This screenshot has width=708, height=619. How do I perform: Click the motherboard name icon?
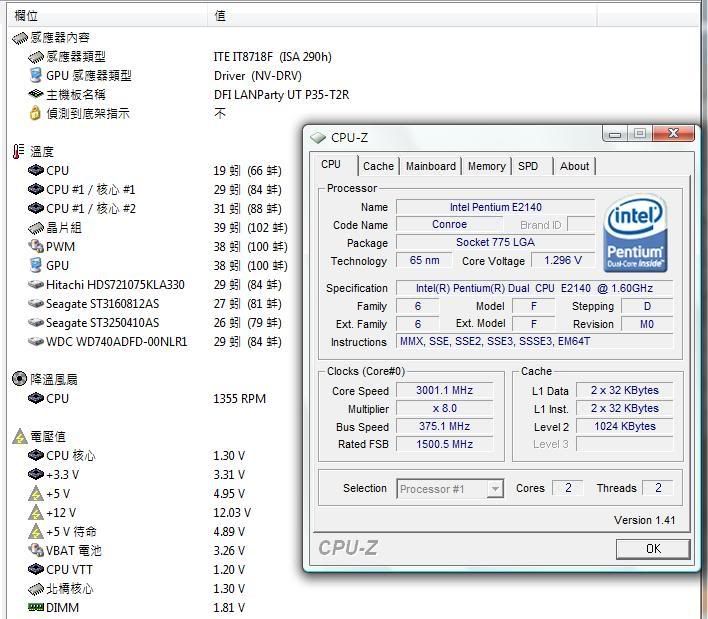(x=36, y=94)
